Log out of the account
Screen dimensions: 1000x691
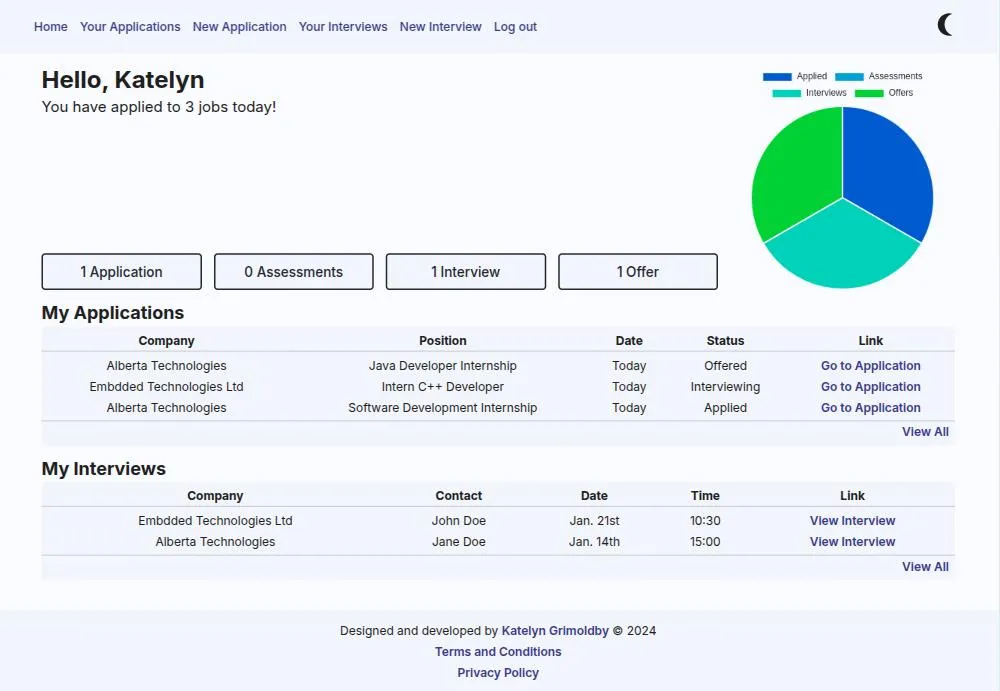pos(515,27)
